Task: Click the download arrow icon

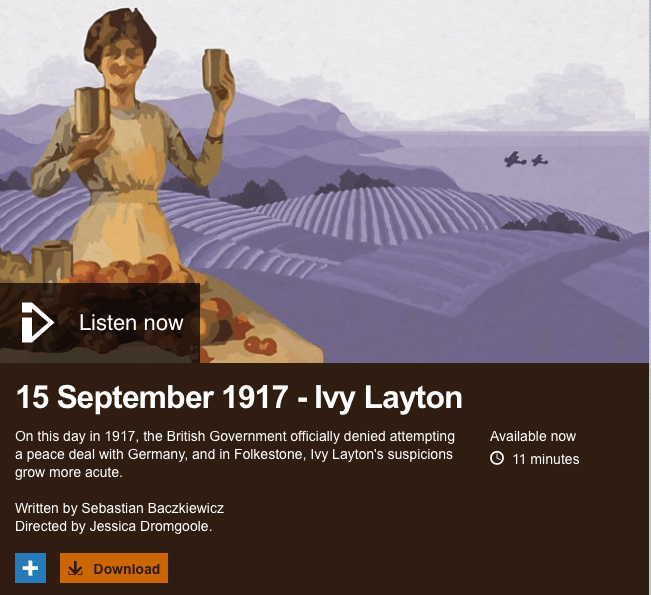Action: (75, 568)
